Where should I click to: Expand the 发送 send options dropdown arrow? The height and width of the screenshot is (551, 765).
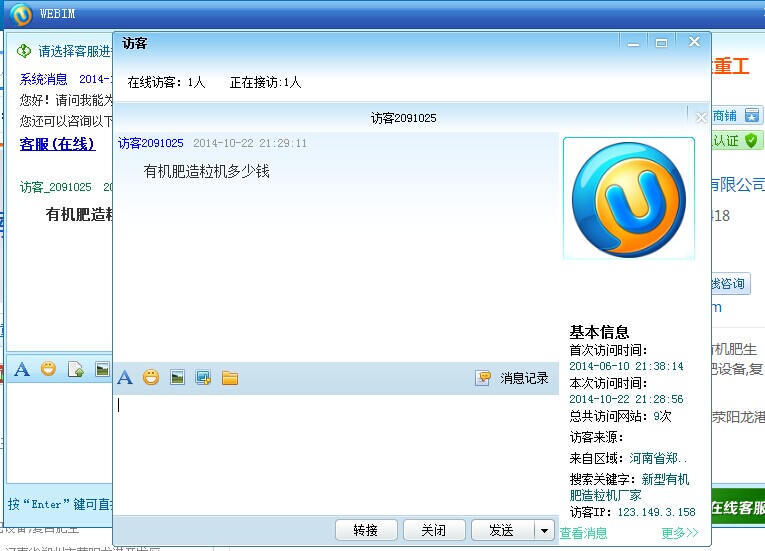pos(544,530)
